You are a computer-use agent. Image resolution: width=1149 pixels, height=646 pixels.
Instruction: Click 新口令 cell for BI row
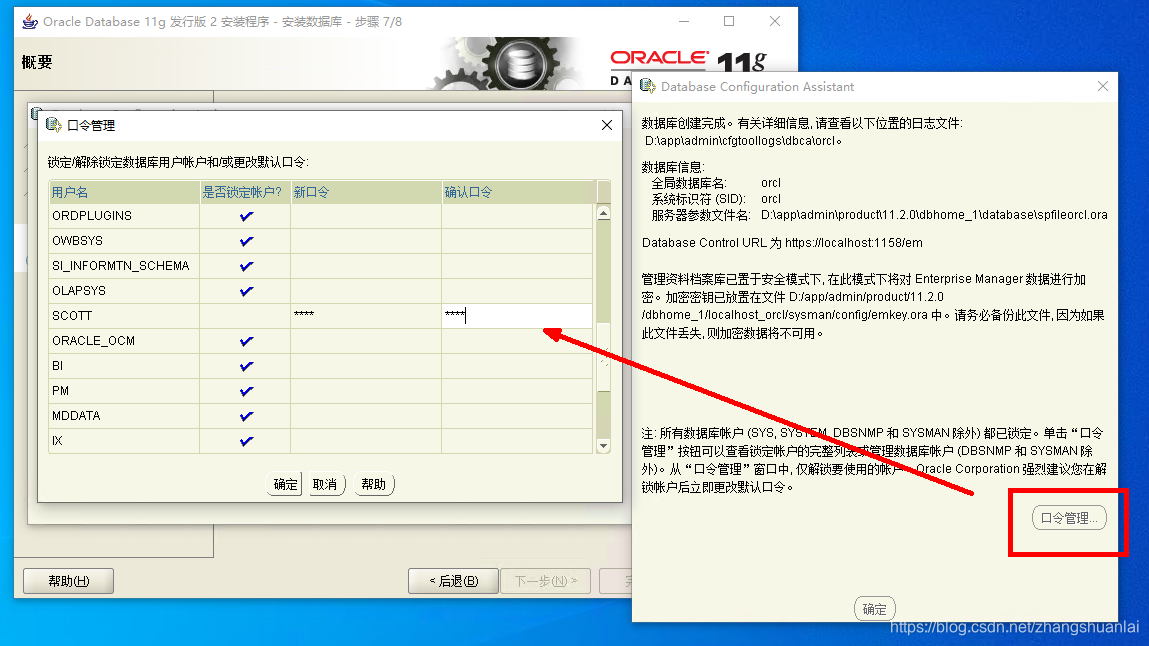tap(366, 366)
